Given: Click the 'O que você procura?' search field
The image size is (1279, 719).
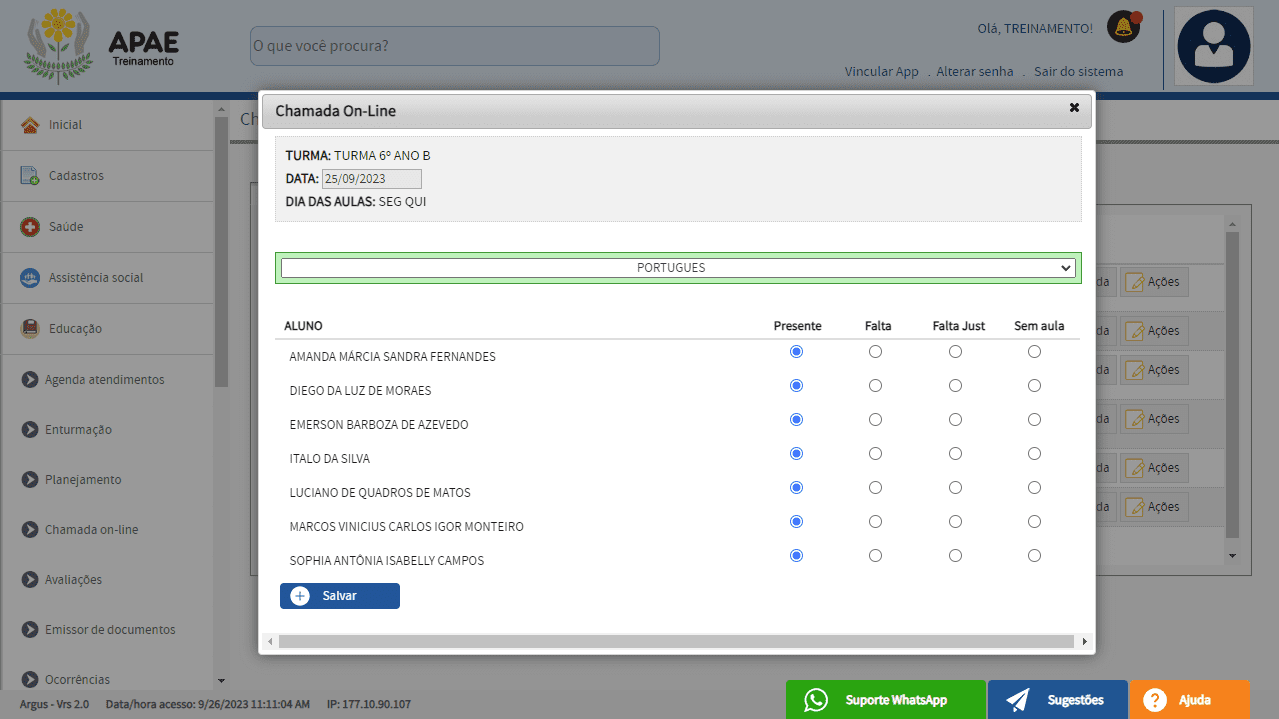Looking at the screenshot, I should pyautogui.click(x=454, y=46).
